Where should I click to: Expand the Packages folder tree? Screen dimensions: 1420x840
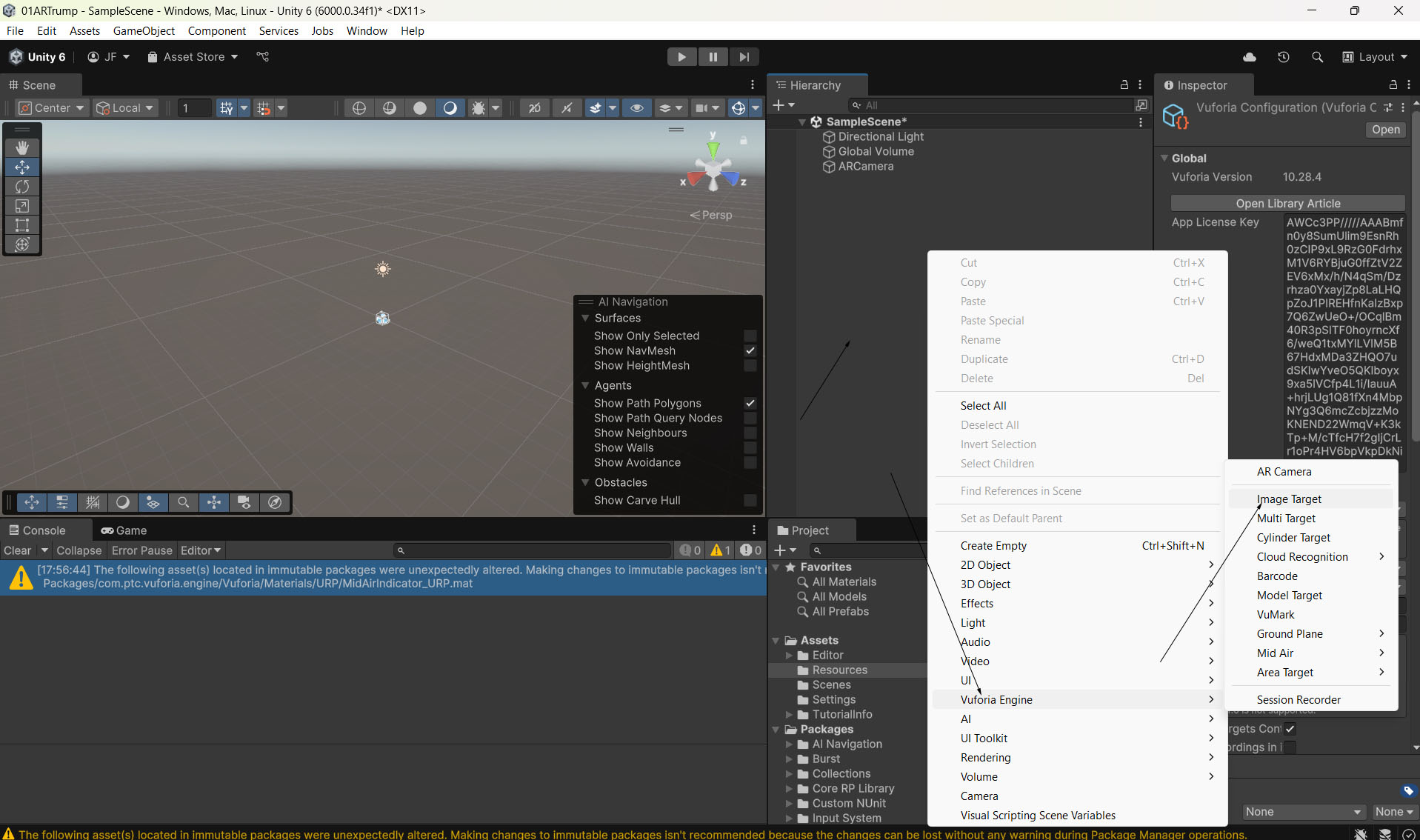click(776, 730)
